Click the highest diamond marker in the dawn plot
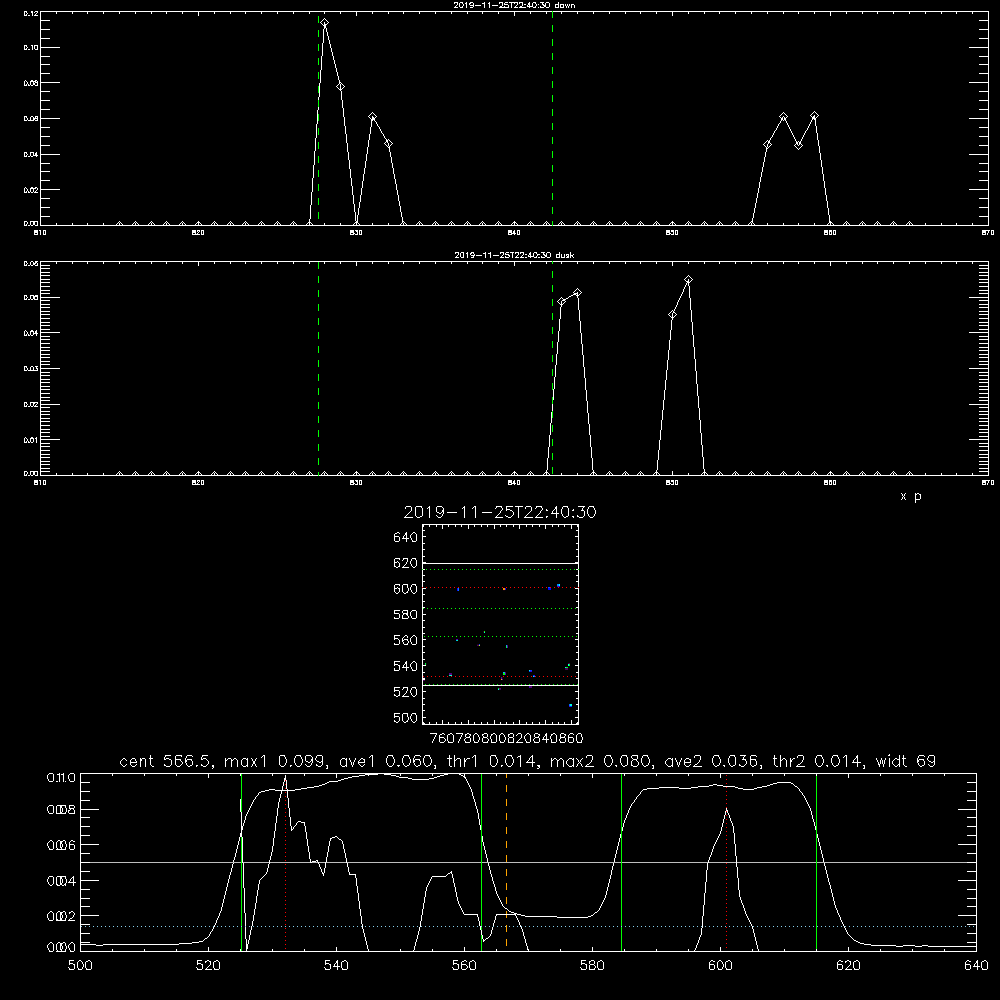This screenshot has height=1000, width=1000. click(x=325, y=23)
